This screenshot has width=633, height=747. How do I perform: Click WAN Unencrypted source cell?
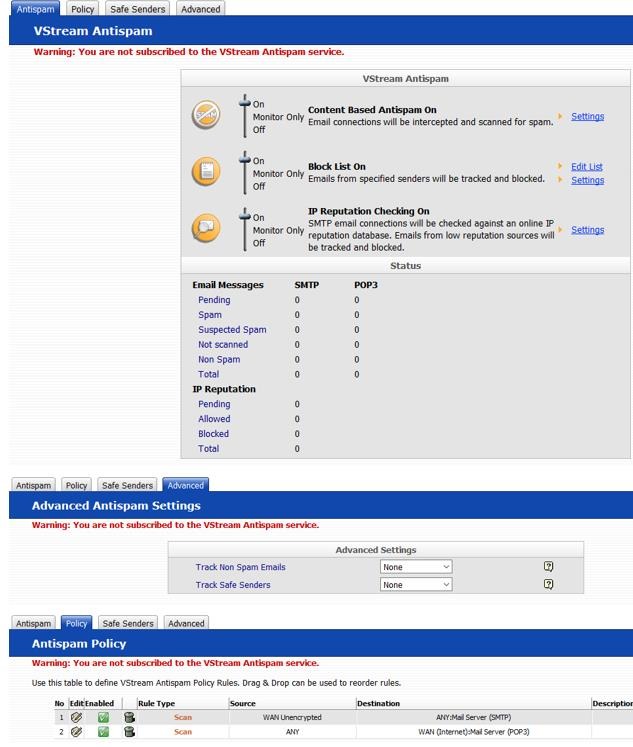tap(292, 717)
